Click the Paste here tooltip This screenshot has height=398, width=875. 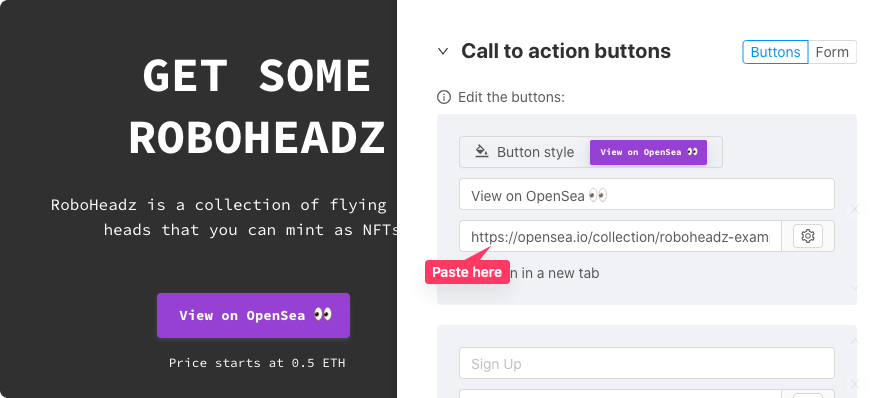[x=467, y=272]
